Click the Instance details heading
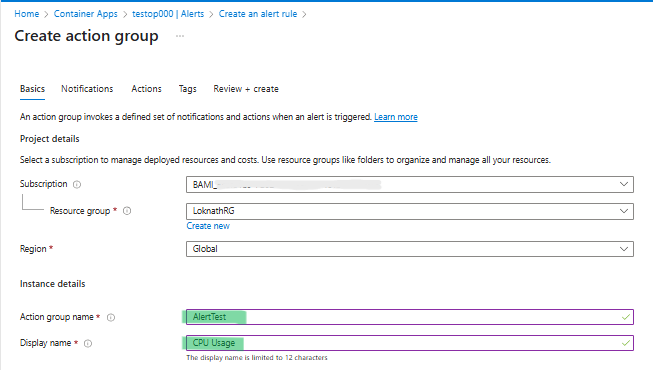Screen dimensions: 653x370 tap(52, 284)
